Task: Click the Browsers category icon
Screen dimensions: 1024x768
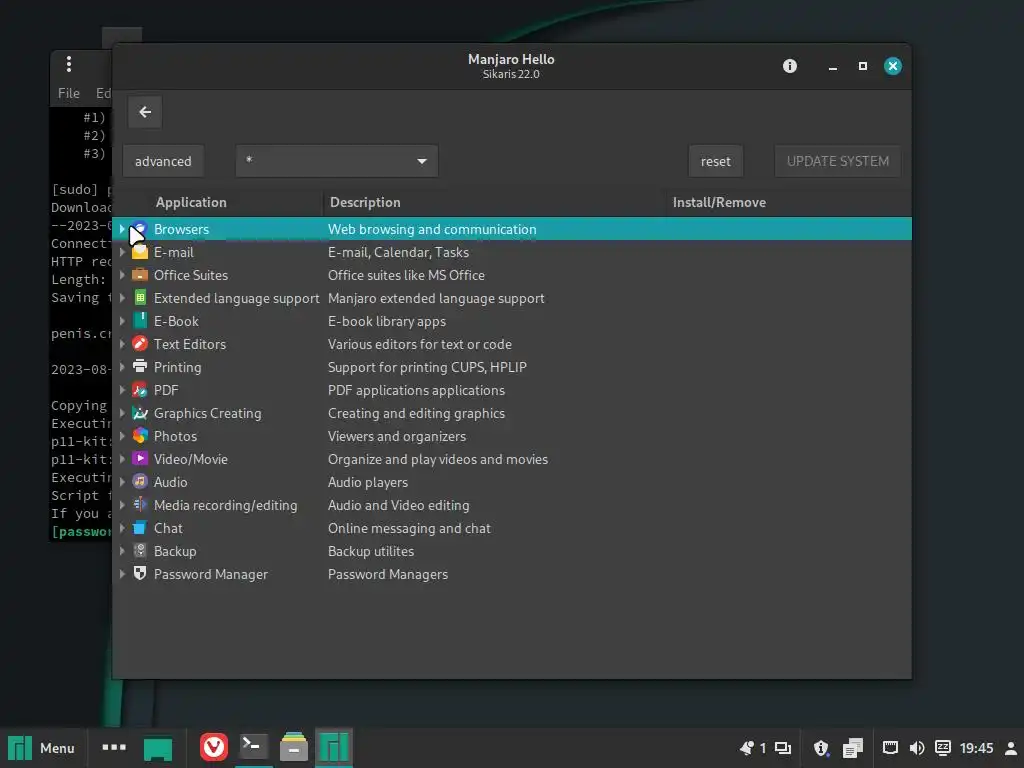Action: pyautogui.click(x=140, y=229)
